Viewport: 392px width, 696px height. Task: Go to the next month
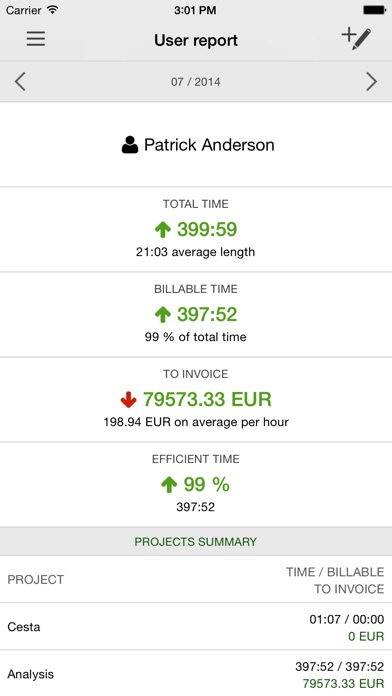372,82
